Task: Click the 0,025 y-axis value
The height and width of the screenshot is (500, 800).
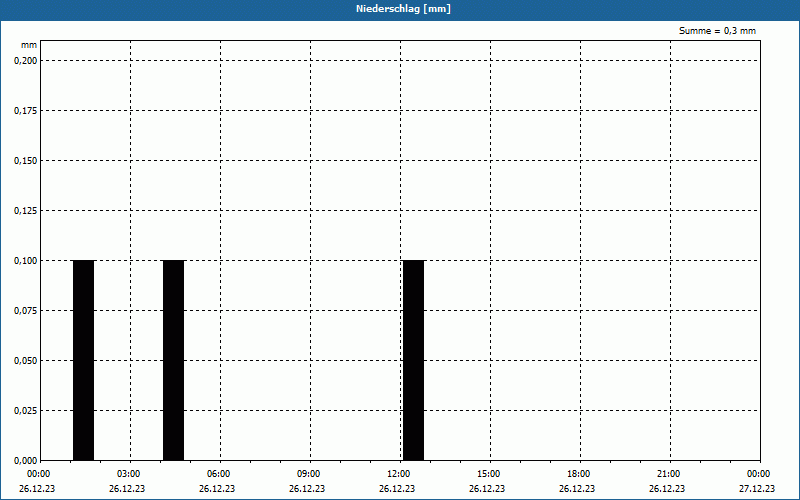Action: (26, 411)
